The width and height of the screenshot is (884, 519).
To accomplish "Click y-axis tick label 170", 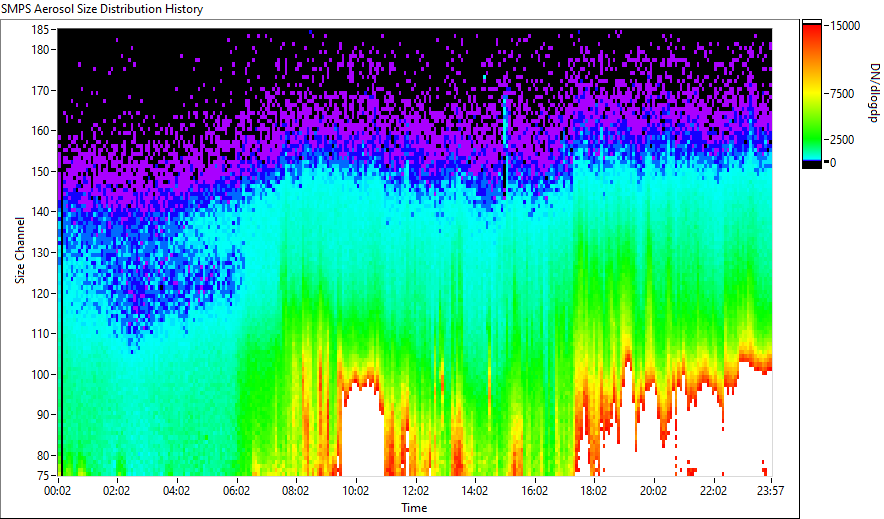I will (40, 90).
